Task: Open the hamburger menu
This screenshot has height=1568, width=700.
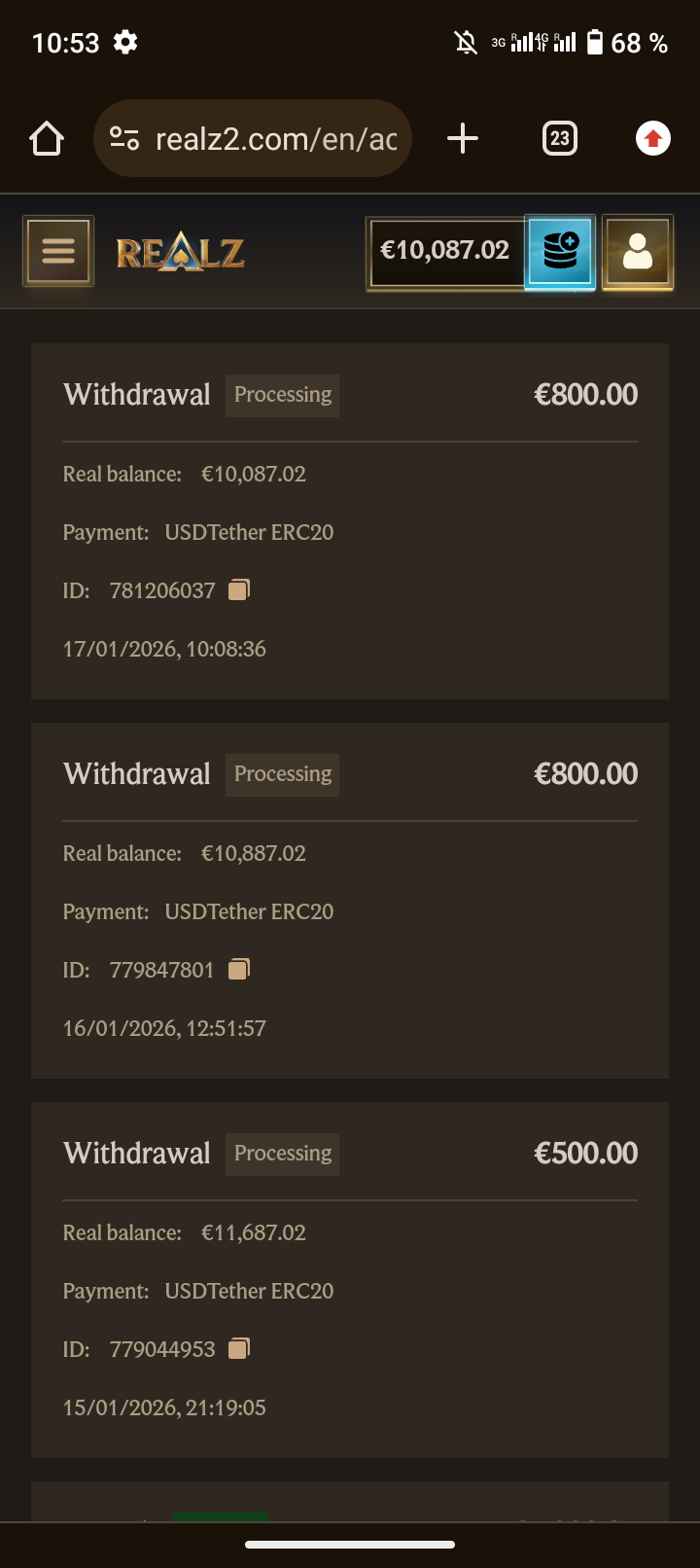Action: (x=58, y=251)
